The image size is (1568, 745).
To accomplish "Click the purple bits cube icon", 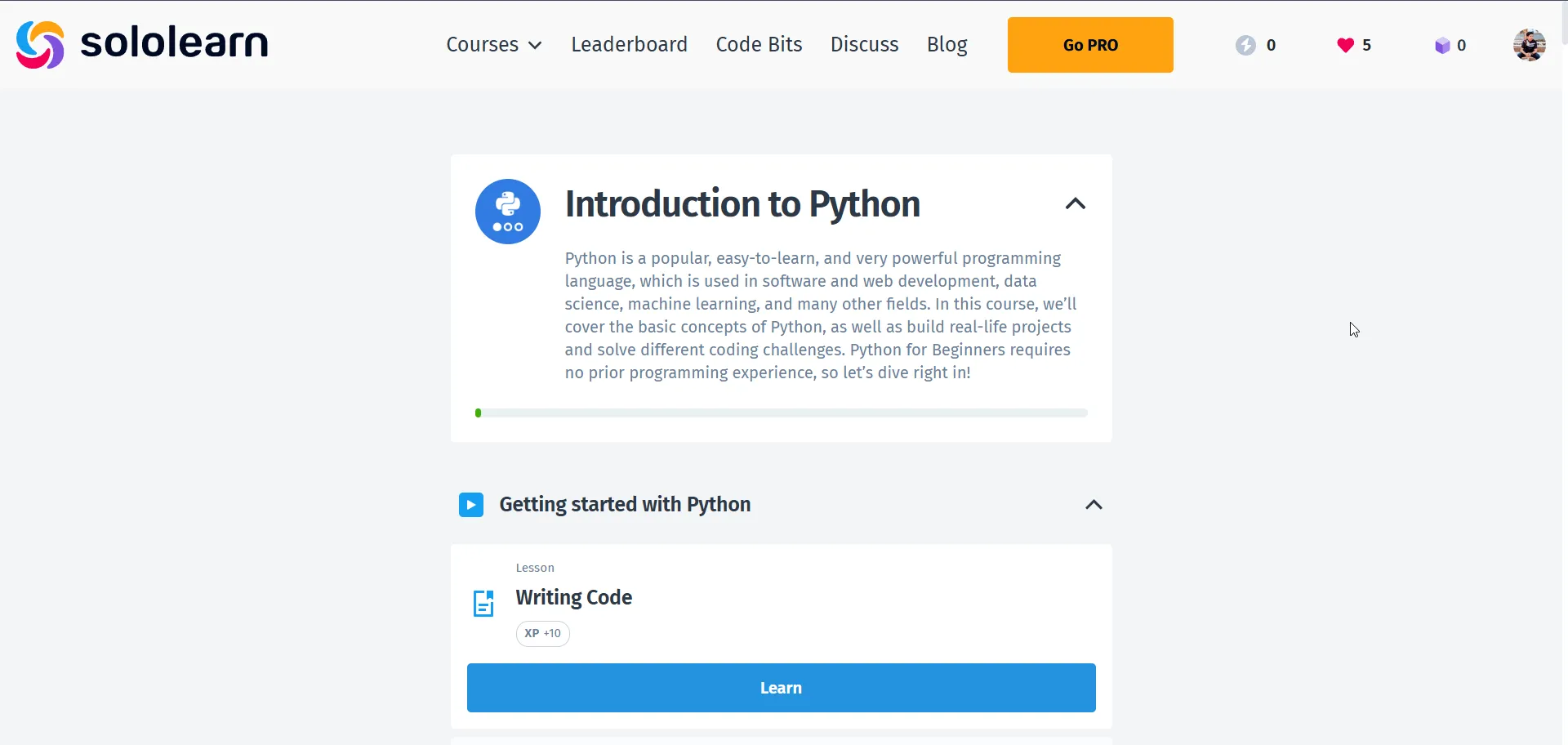I will click(1441, 45).
